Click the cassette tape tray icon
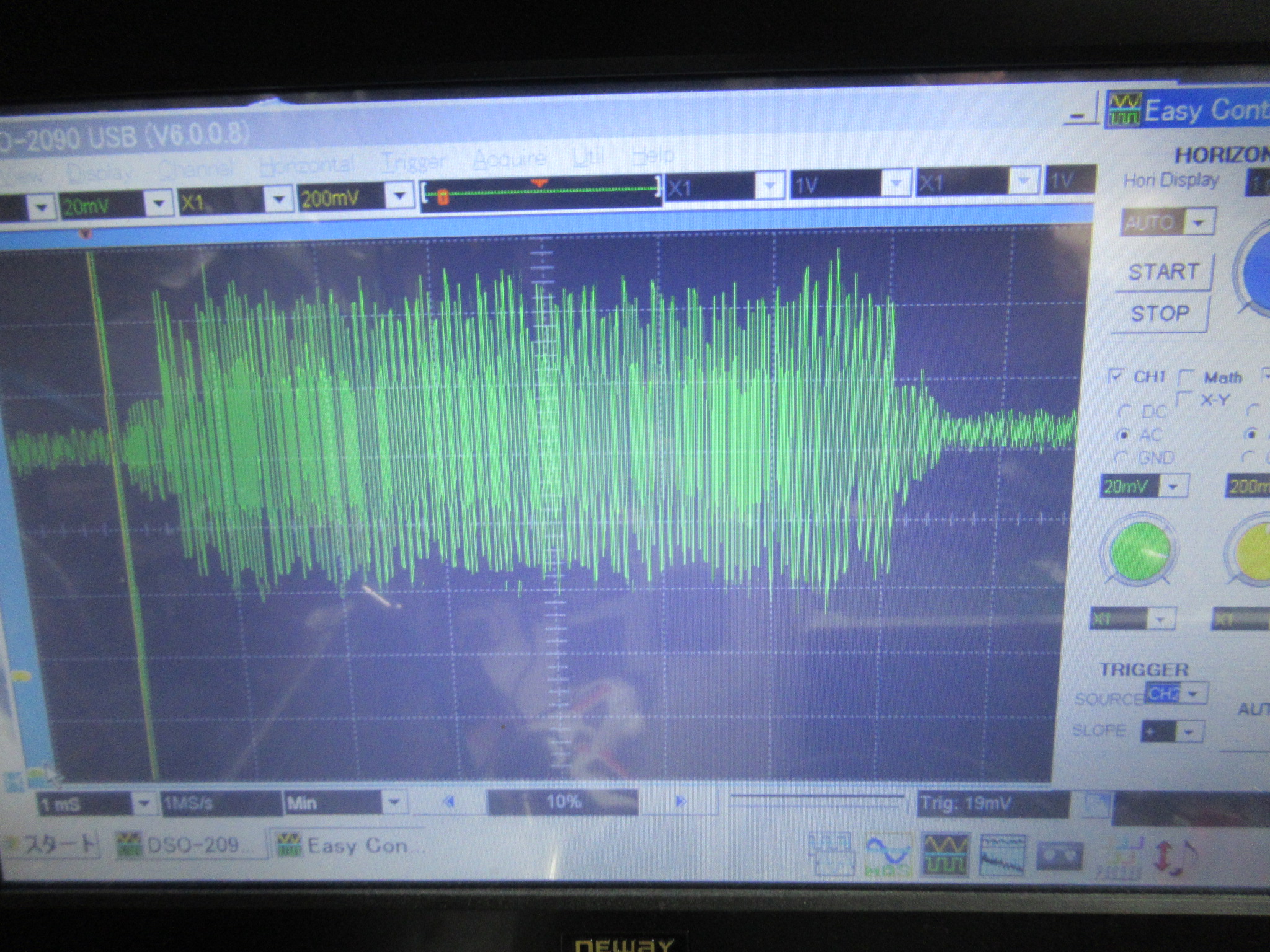Image resolution: width=1270 pixels, height=952 pixels. [1060, 857]
